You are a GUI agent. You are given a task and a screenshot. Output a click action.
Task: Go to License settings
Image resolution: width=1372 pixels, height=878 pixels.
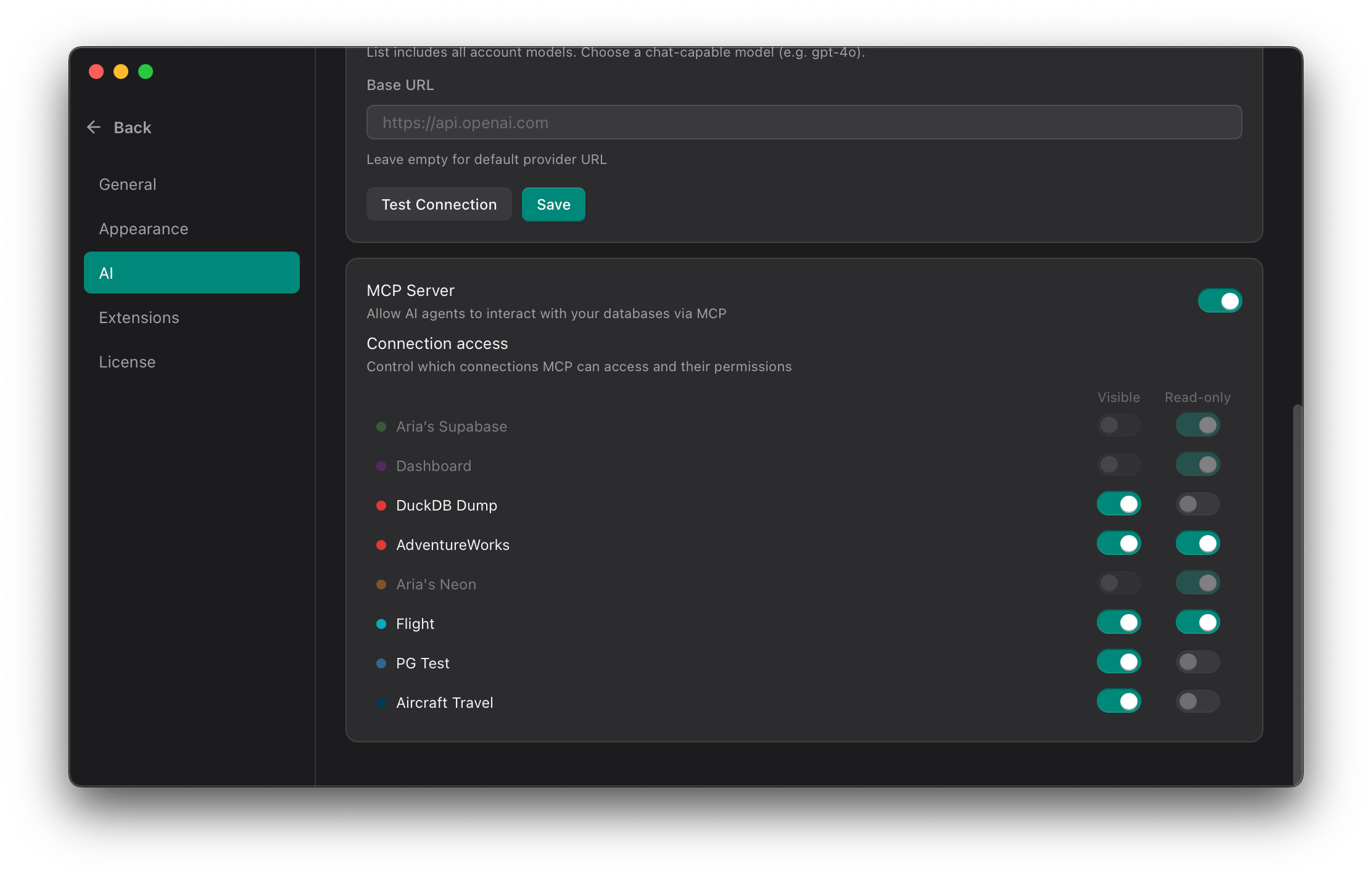[x=127, y=362]
